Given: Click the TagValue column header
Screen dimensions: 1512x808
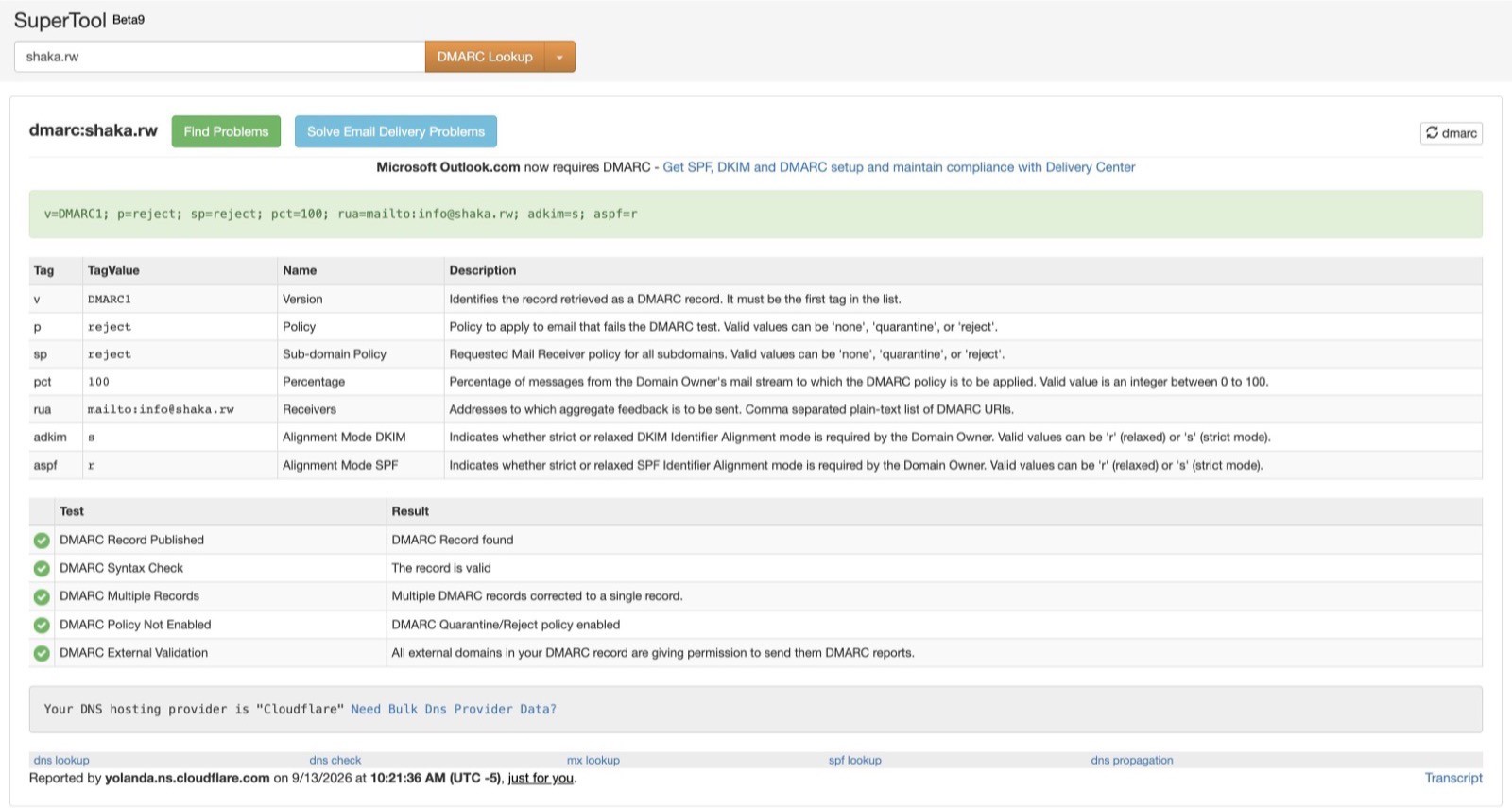Looking at the screenshot, I should pyautogui.click(x=113, y=270).
